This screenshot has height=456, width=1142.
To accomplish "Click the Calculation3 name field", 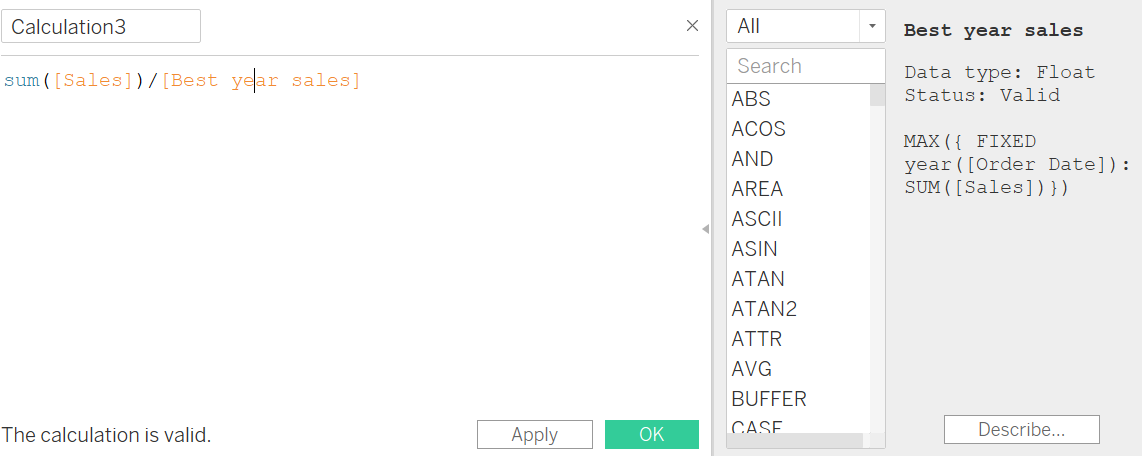I will click(x=101, y=27).
